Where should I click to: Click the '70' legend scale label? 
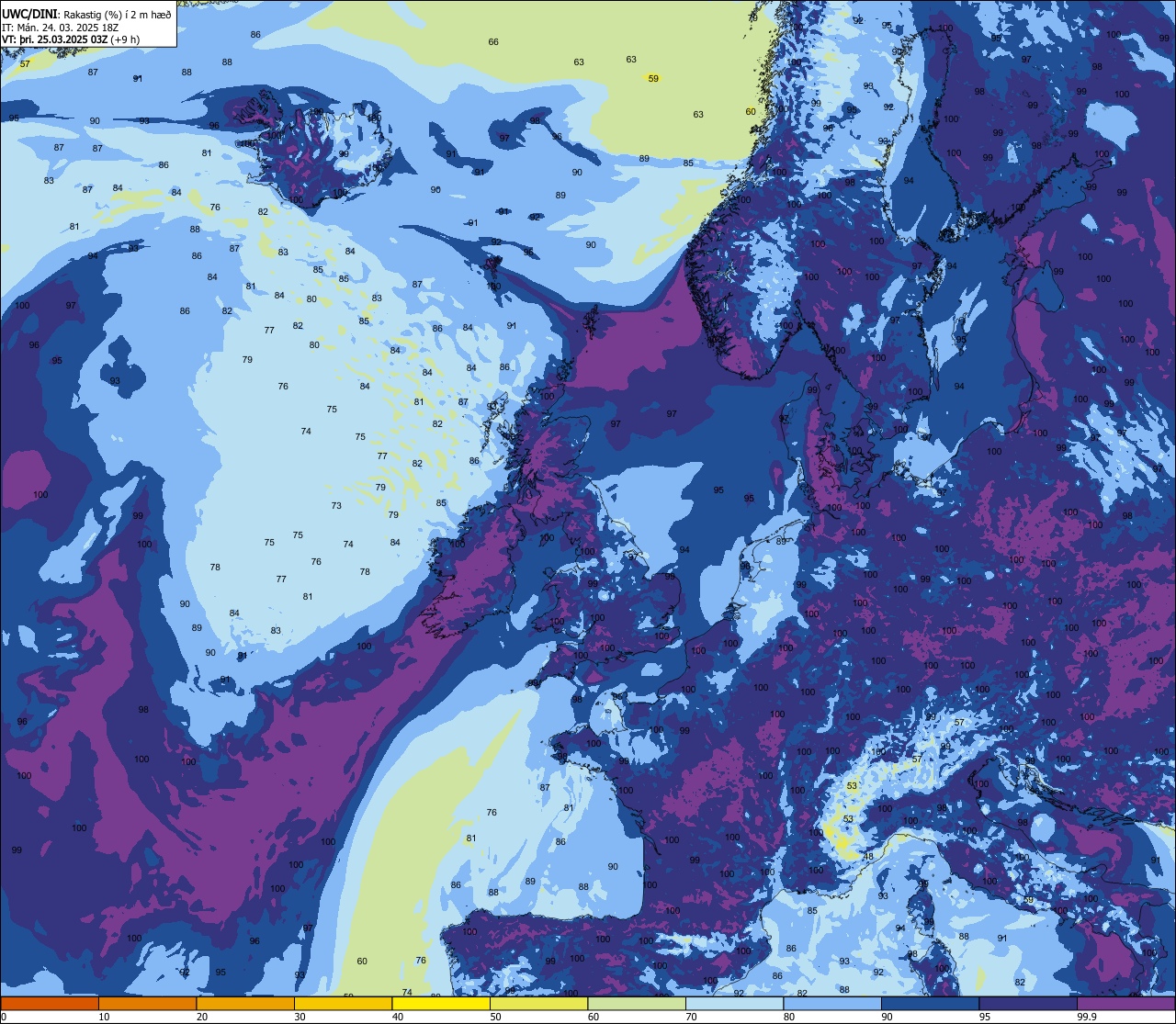pos(691,1017)
